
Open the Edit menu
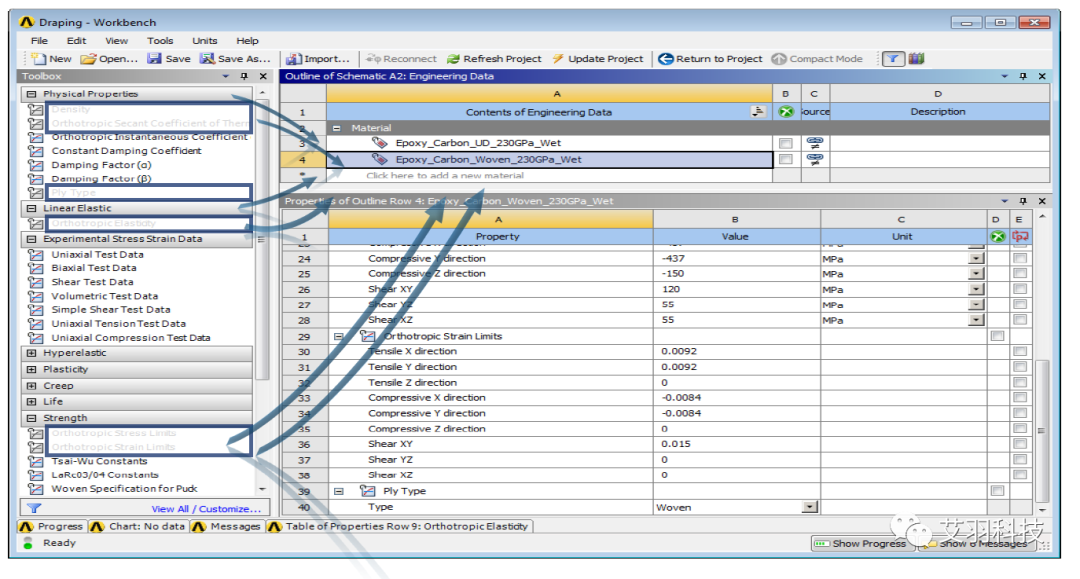tap(76, 41)
